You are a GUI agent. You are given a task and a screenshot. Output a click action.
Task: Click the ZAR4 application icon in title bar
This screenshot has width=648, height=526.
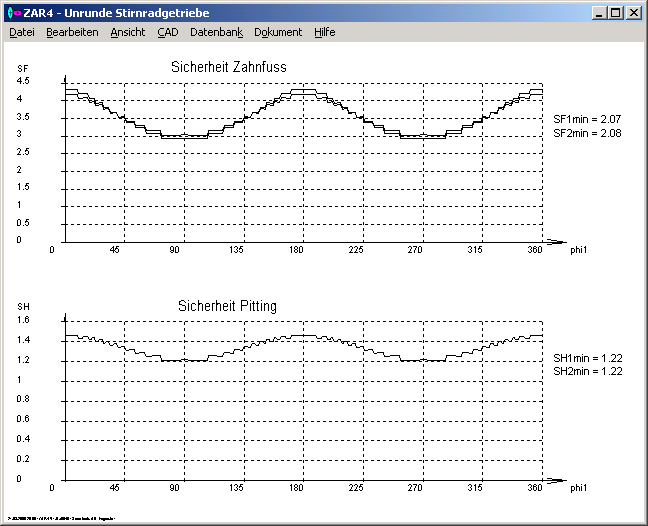coord(13,13)
